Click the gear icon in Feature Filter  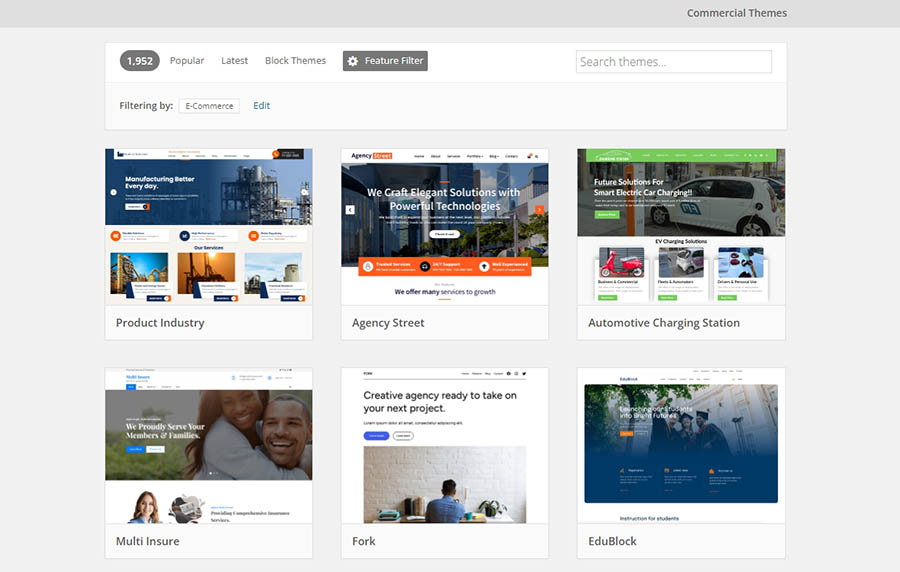pyautogui.click(x=352, y=61)
